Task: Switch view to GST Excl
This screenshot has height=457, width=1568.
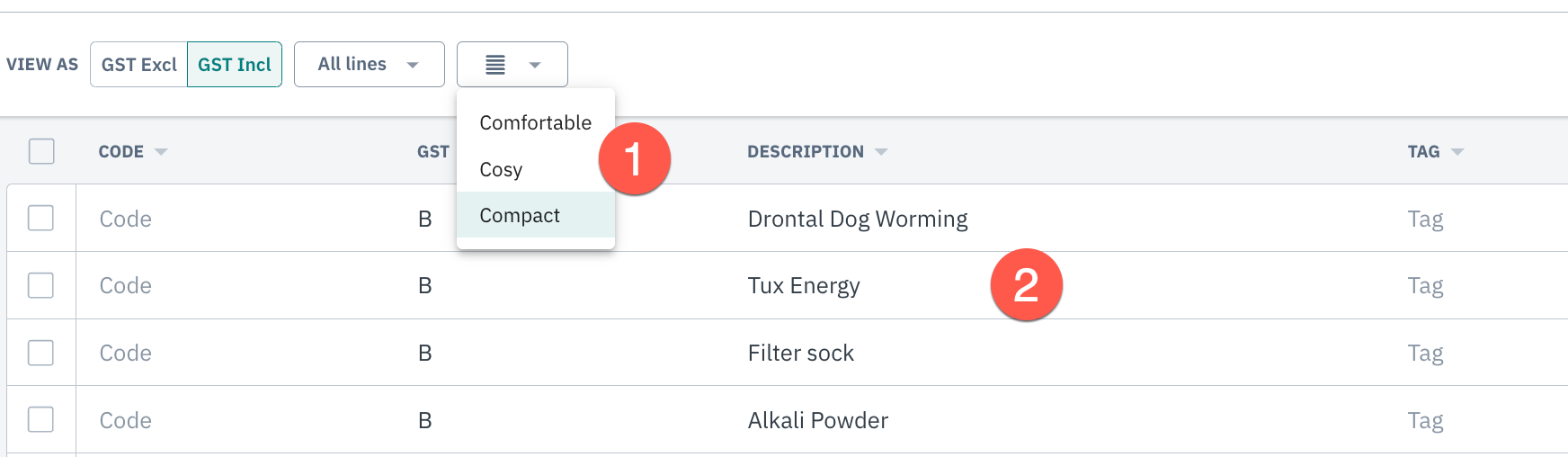Action: point(139,65)
